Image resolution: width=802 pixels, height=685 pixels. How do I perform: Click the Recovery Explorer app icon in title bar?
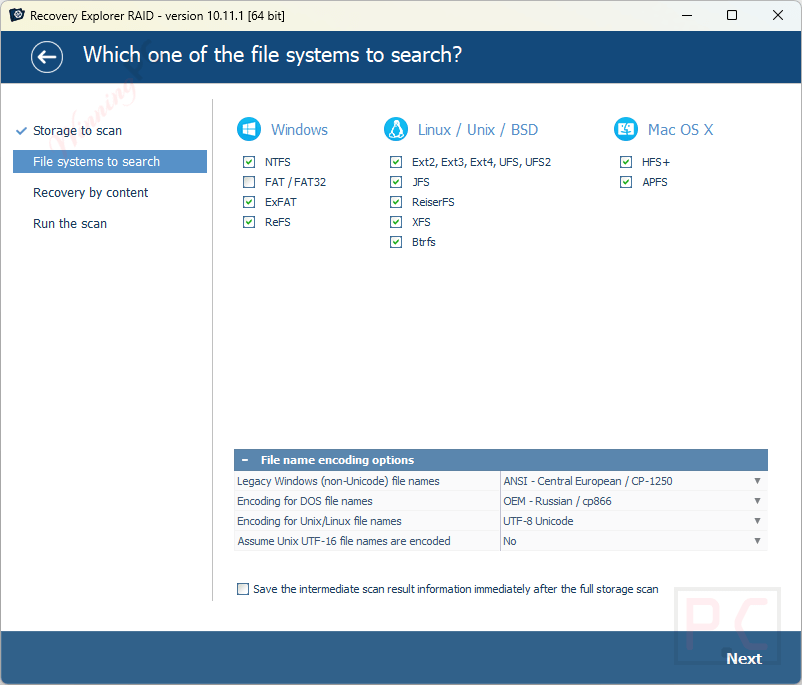point(16,15)
